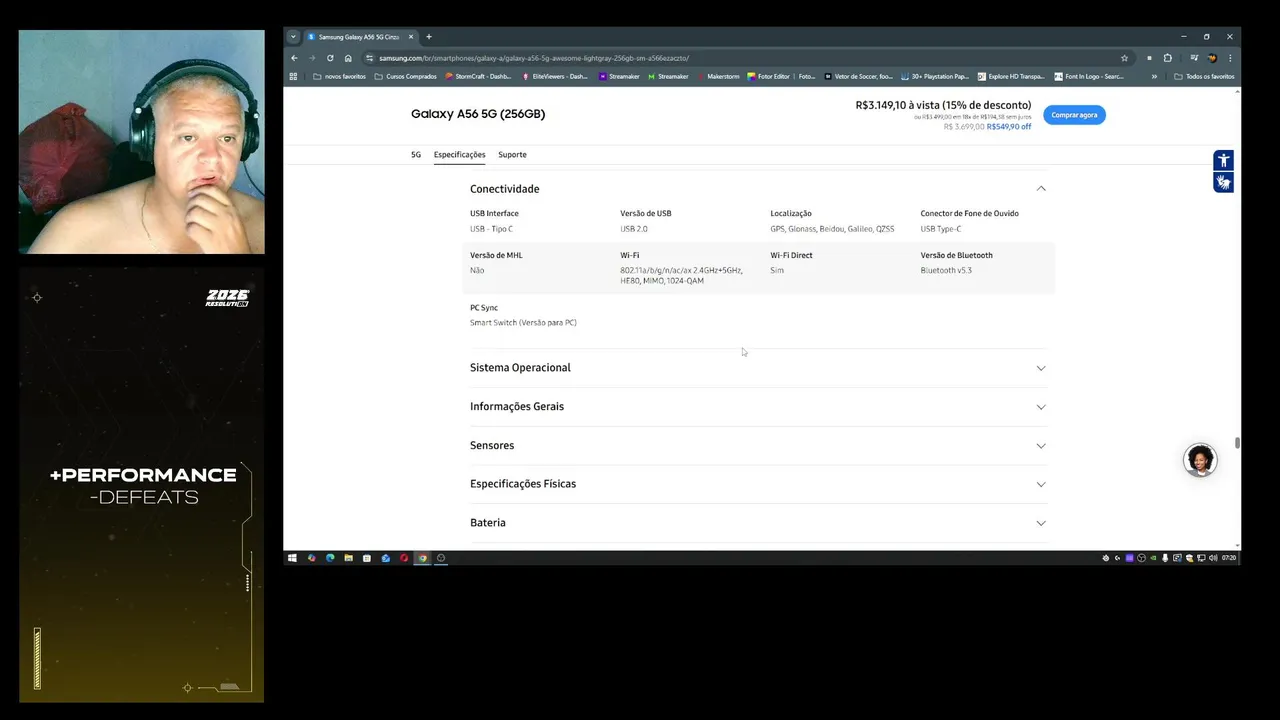Open the tab search dropdown arrow
Viewport: 1280px width, 720px height.
coord(293,37)
